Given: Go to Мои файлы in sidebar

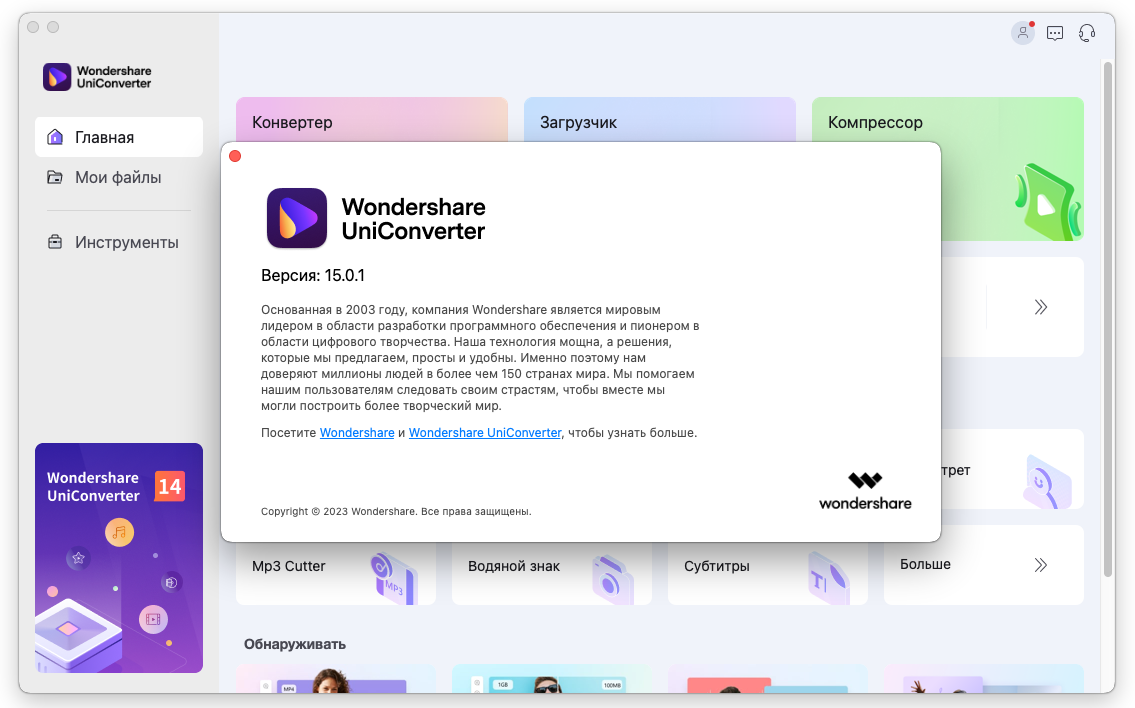Looking at the screenshot, I should coord(119,177).
